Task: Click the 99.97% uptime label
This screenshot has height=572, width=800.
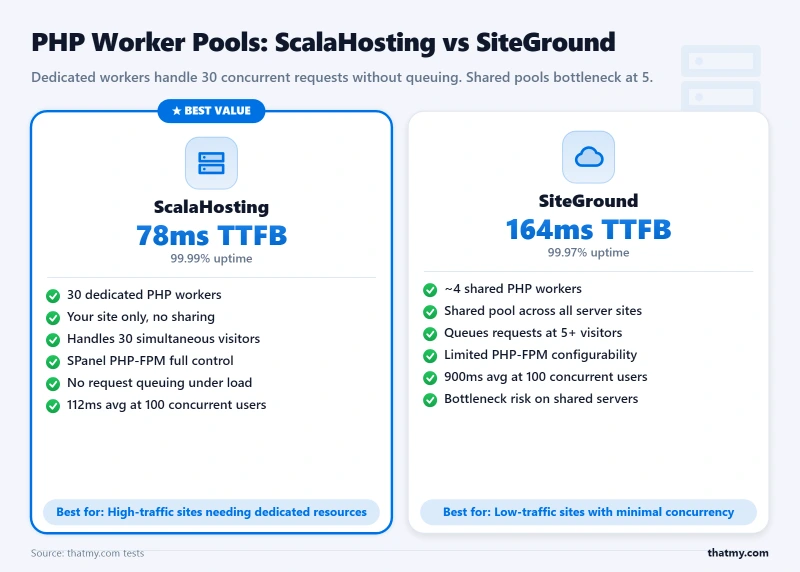Action: click(x=588, y=253)
